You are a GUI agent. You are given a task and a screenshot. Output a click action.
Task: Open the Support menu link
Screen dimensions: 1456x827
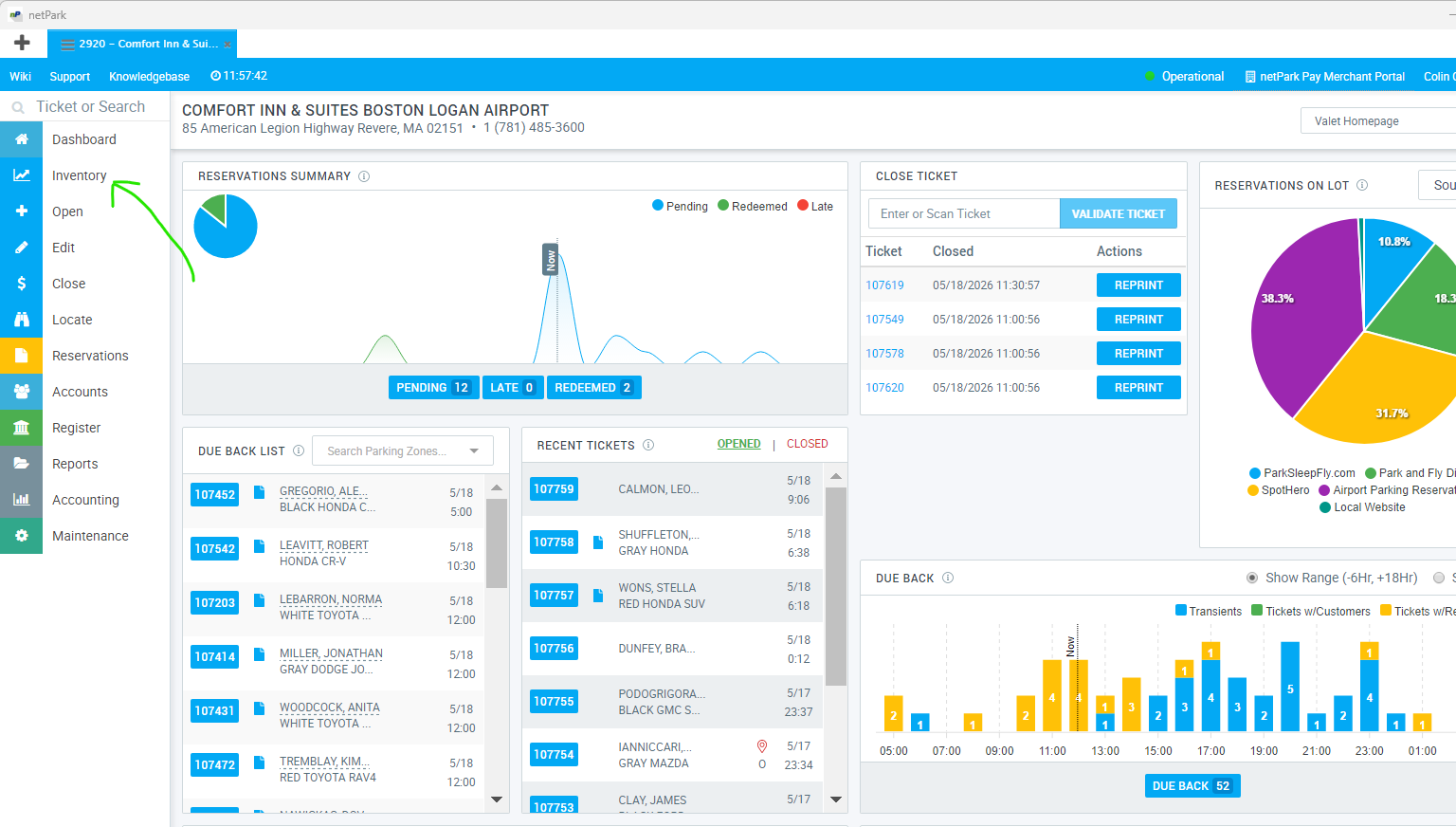click(x=70, y=77)
